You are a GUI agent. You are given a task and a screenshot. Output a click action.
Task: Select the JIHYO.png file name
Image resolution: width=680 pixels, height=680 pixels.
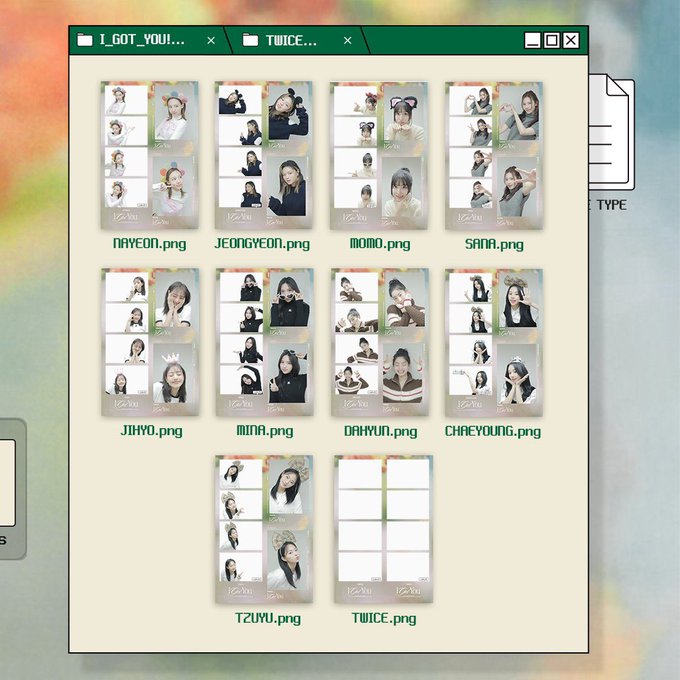151,431
